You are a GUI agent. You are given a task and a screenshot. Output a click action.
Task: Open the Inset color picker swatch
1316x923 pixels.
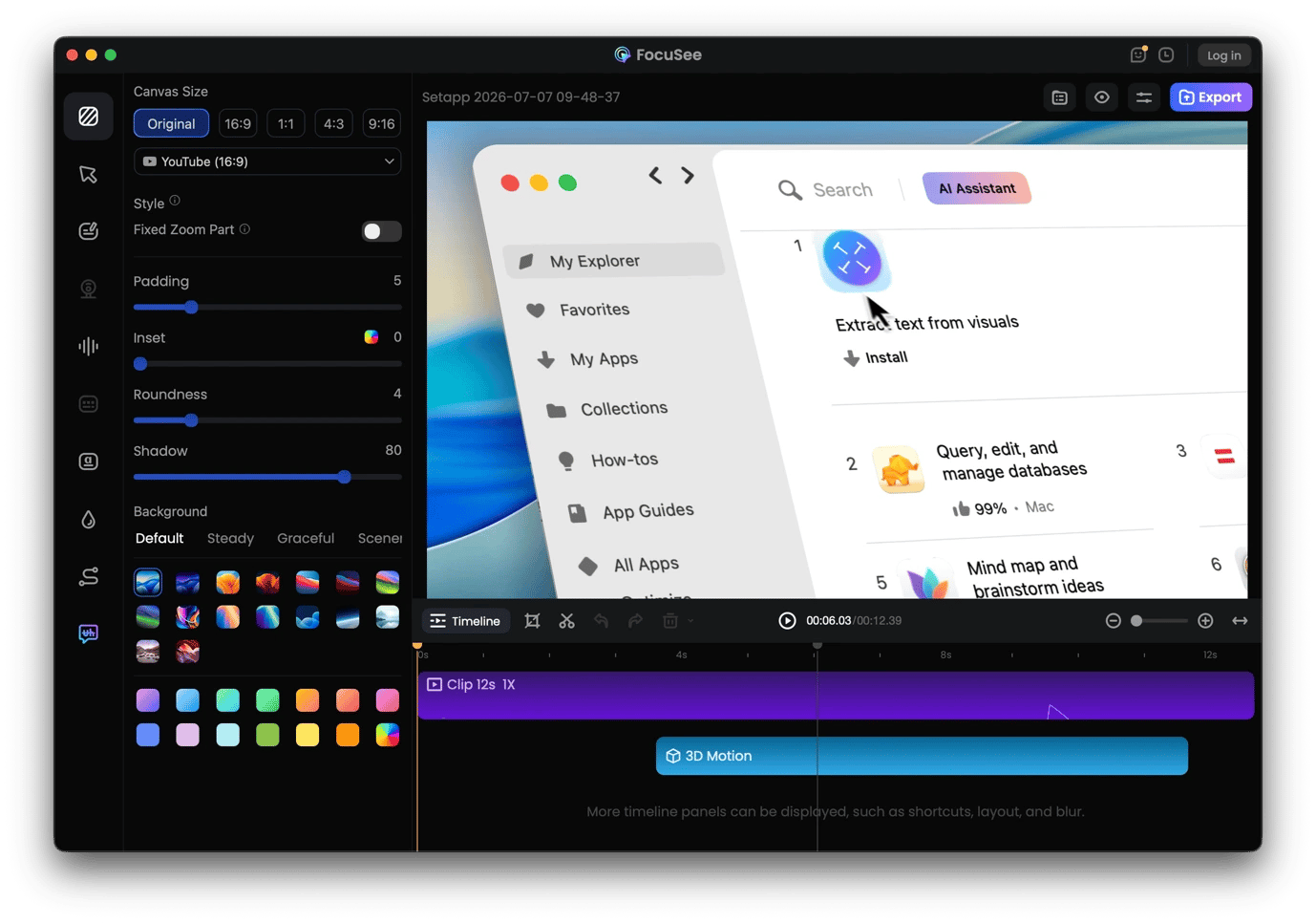(x=371, y=337)
